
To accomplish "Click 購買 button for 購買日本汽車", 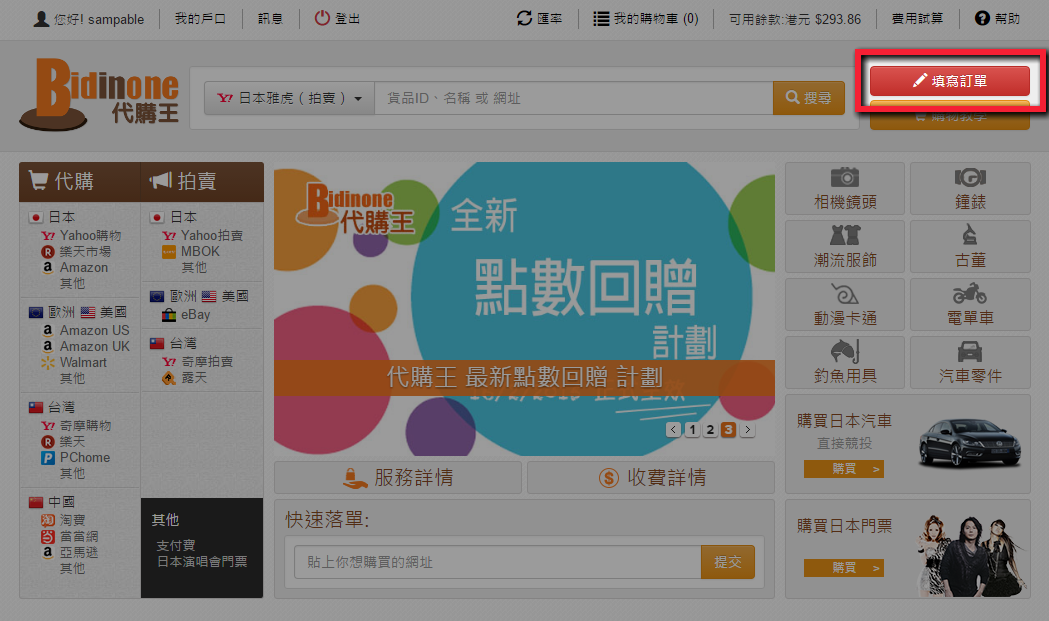I will click(844, 469).
